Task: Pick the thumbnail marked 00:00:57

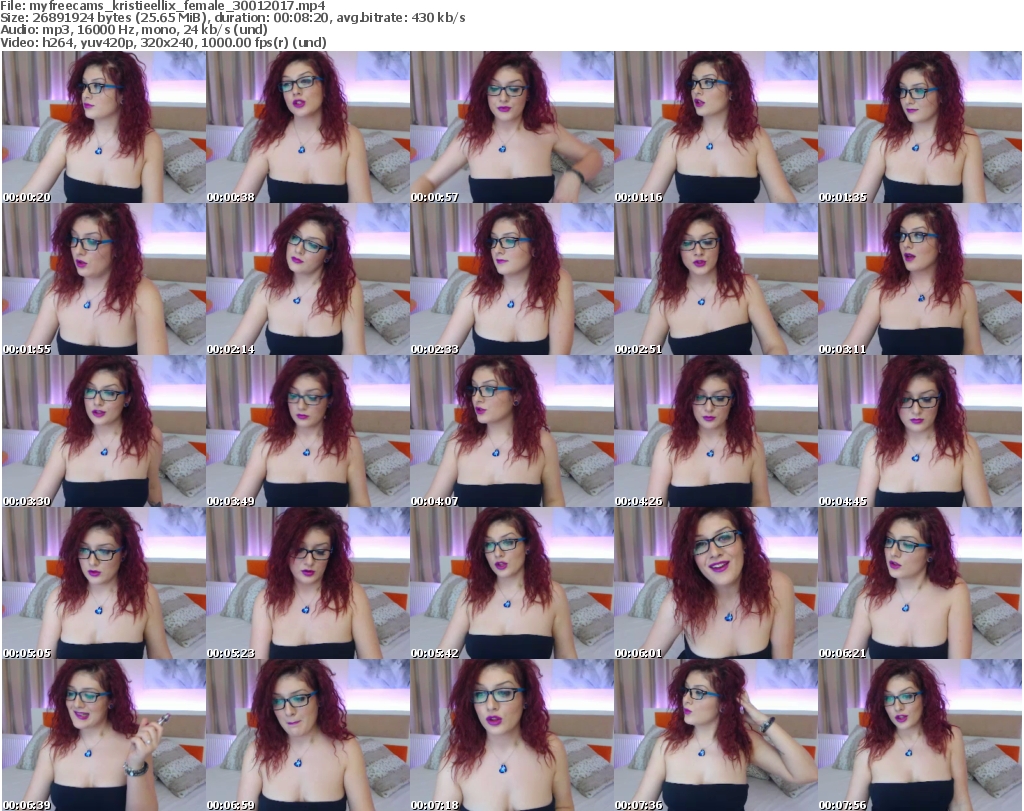Action: (512, 127)
